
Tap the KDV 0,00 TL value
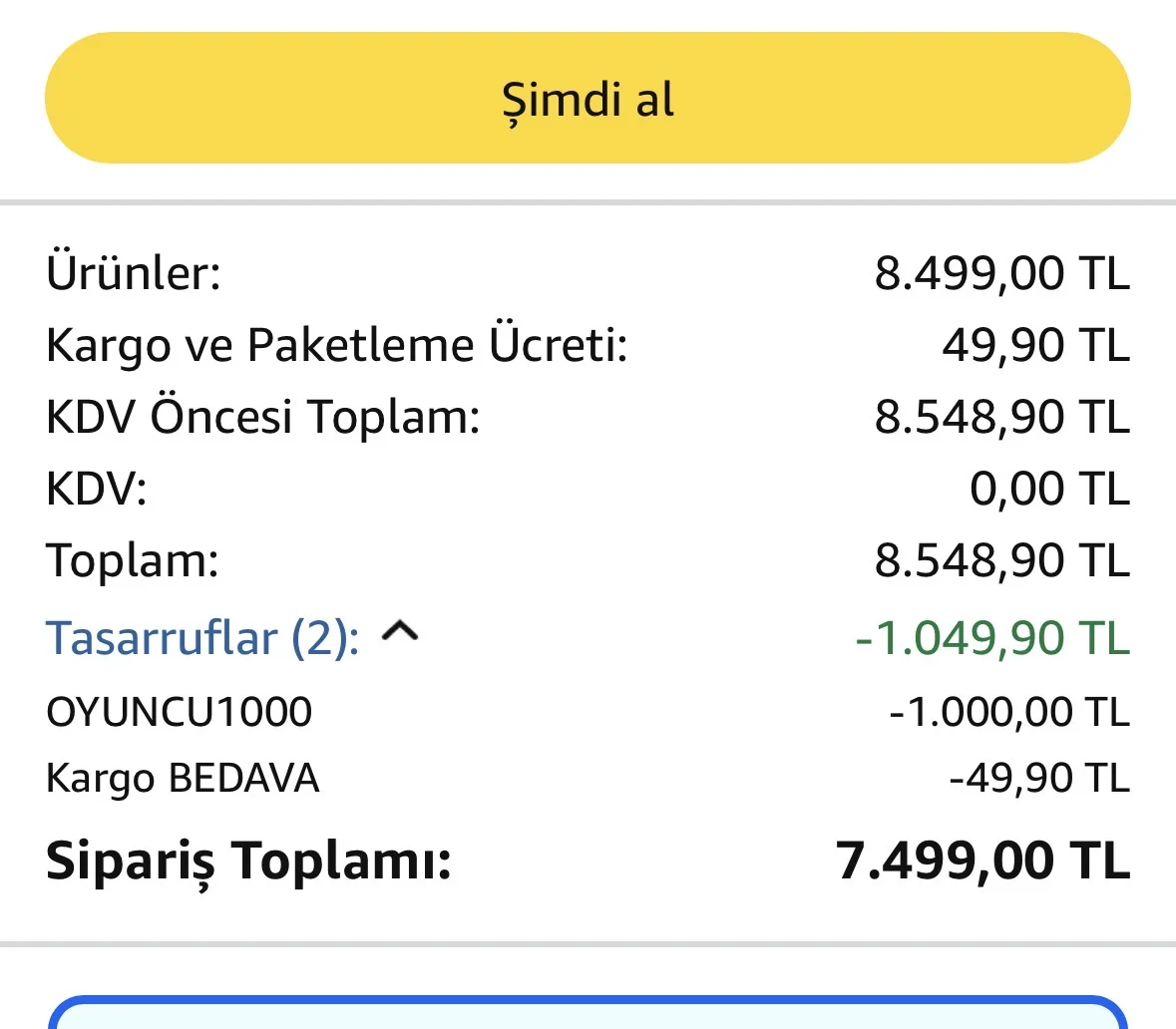click(x=1049, y=489)
